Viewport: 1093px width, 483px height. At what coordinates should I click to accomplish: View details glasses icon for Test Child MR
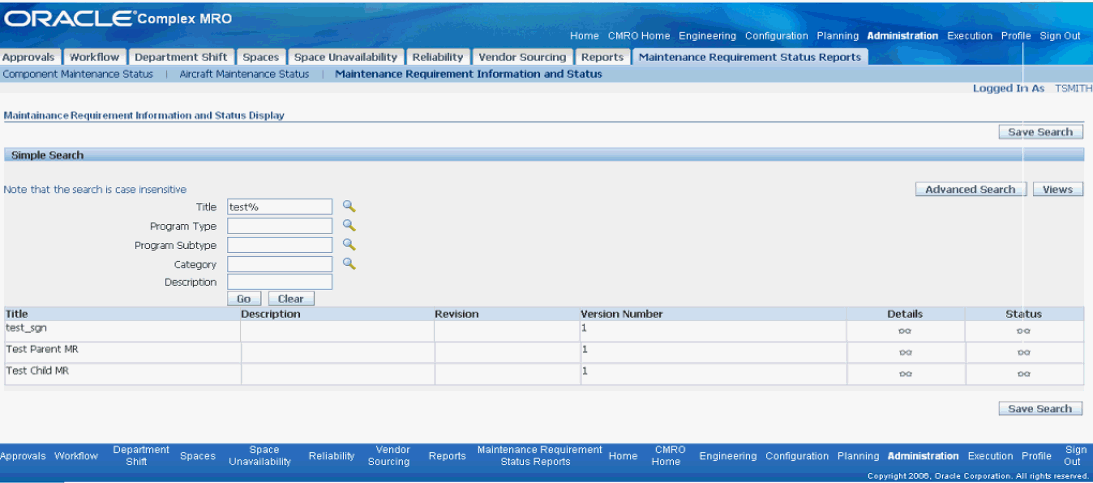click(x=905, y=374)
